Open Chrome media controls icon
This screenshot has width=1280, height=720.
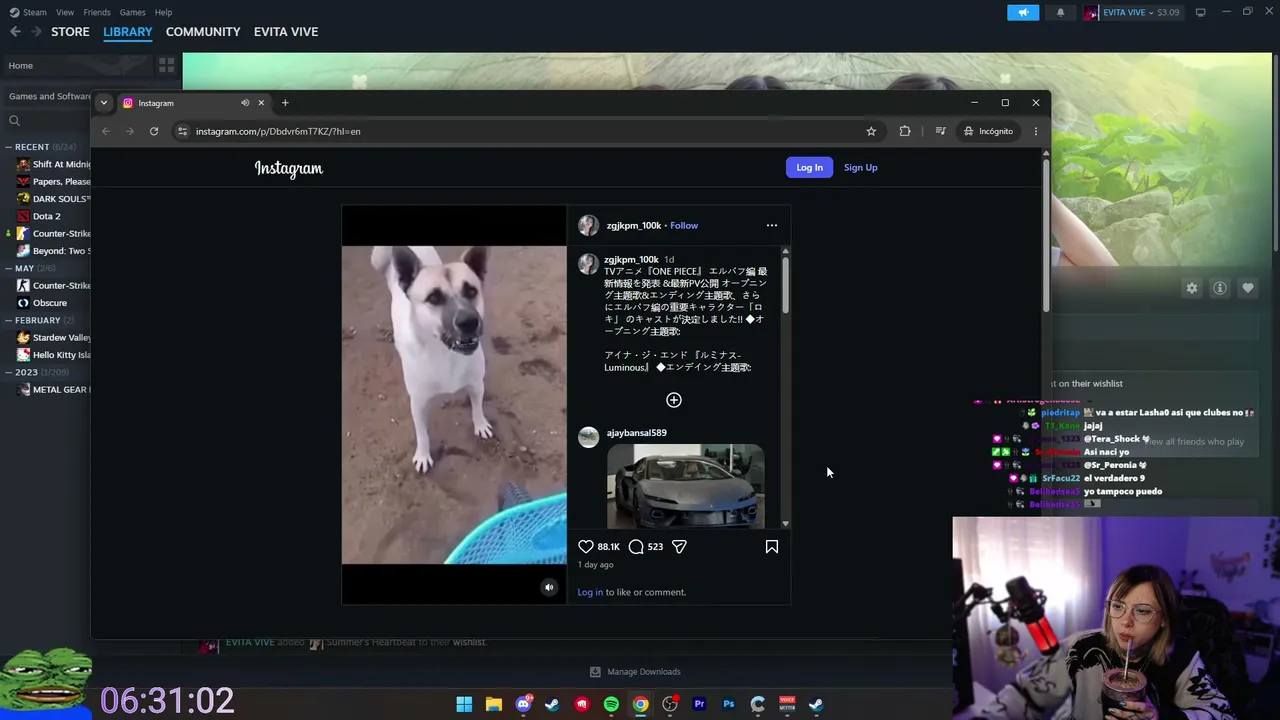(940, 131)
